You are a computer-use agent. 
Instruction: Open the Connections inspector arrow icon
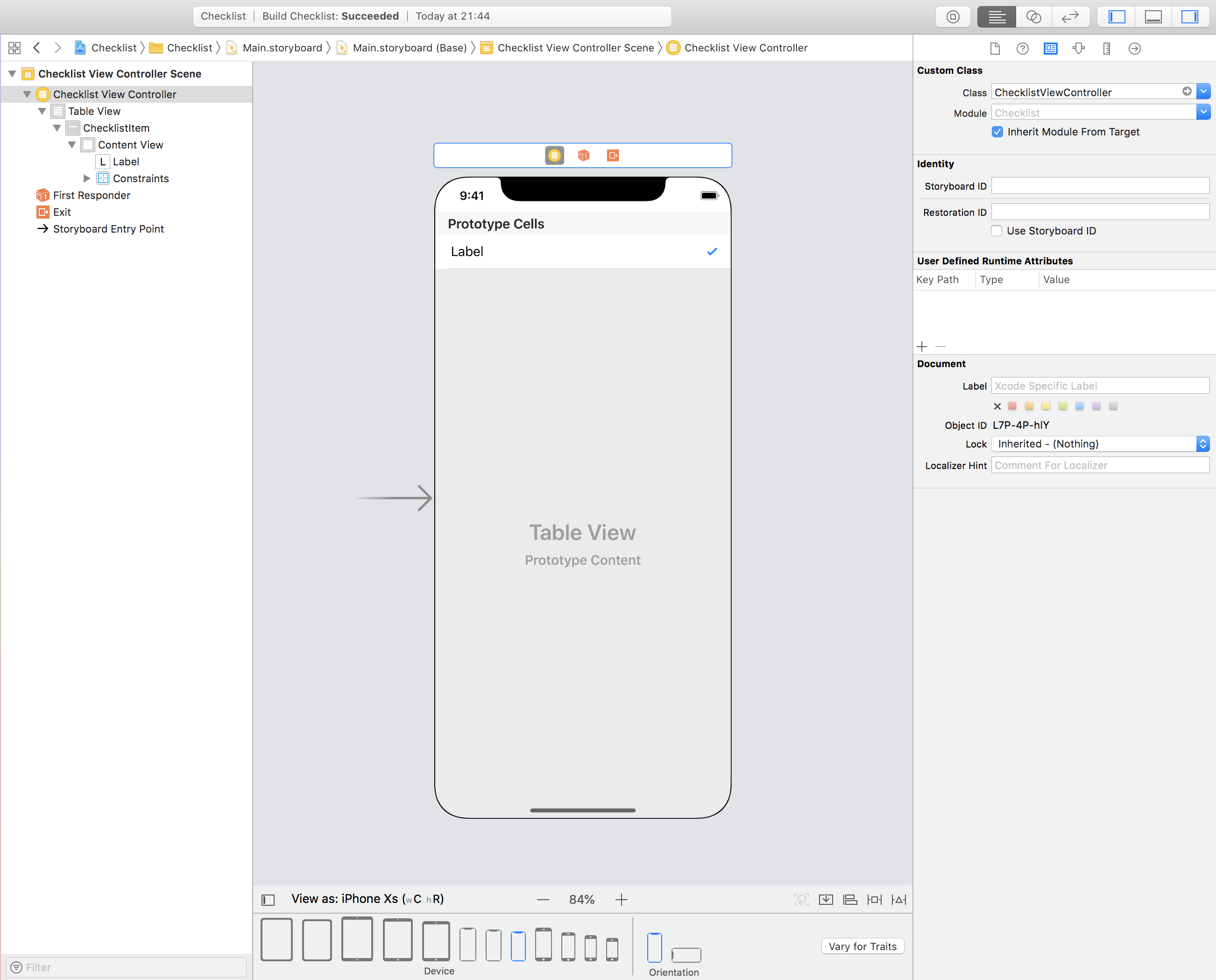[1134, 49]
